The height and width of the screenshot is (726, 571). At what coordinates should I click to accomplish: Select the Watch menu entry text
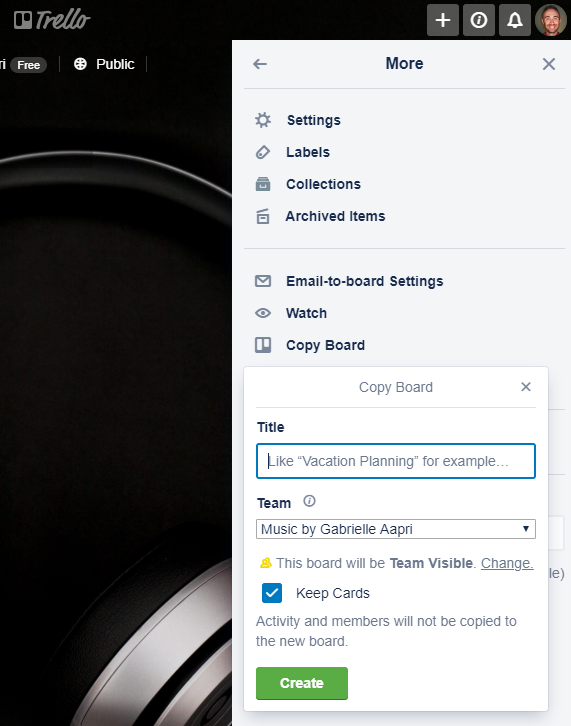tap(307, 313)
